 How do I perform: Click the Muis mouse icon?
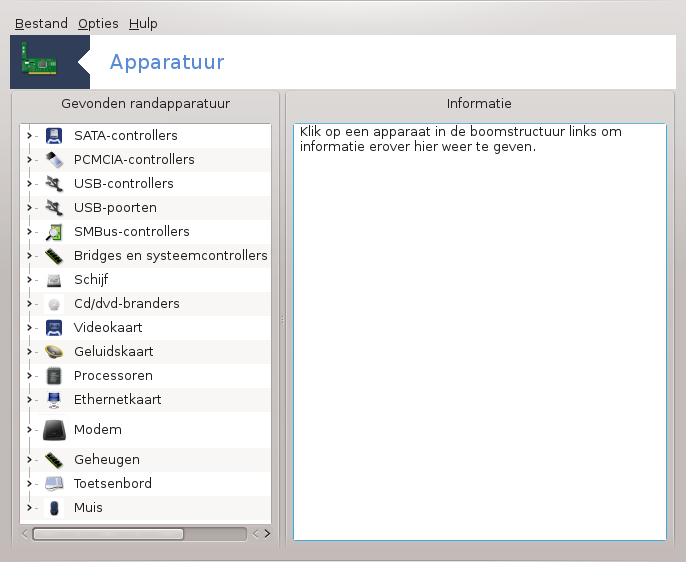tap(54, 508)
